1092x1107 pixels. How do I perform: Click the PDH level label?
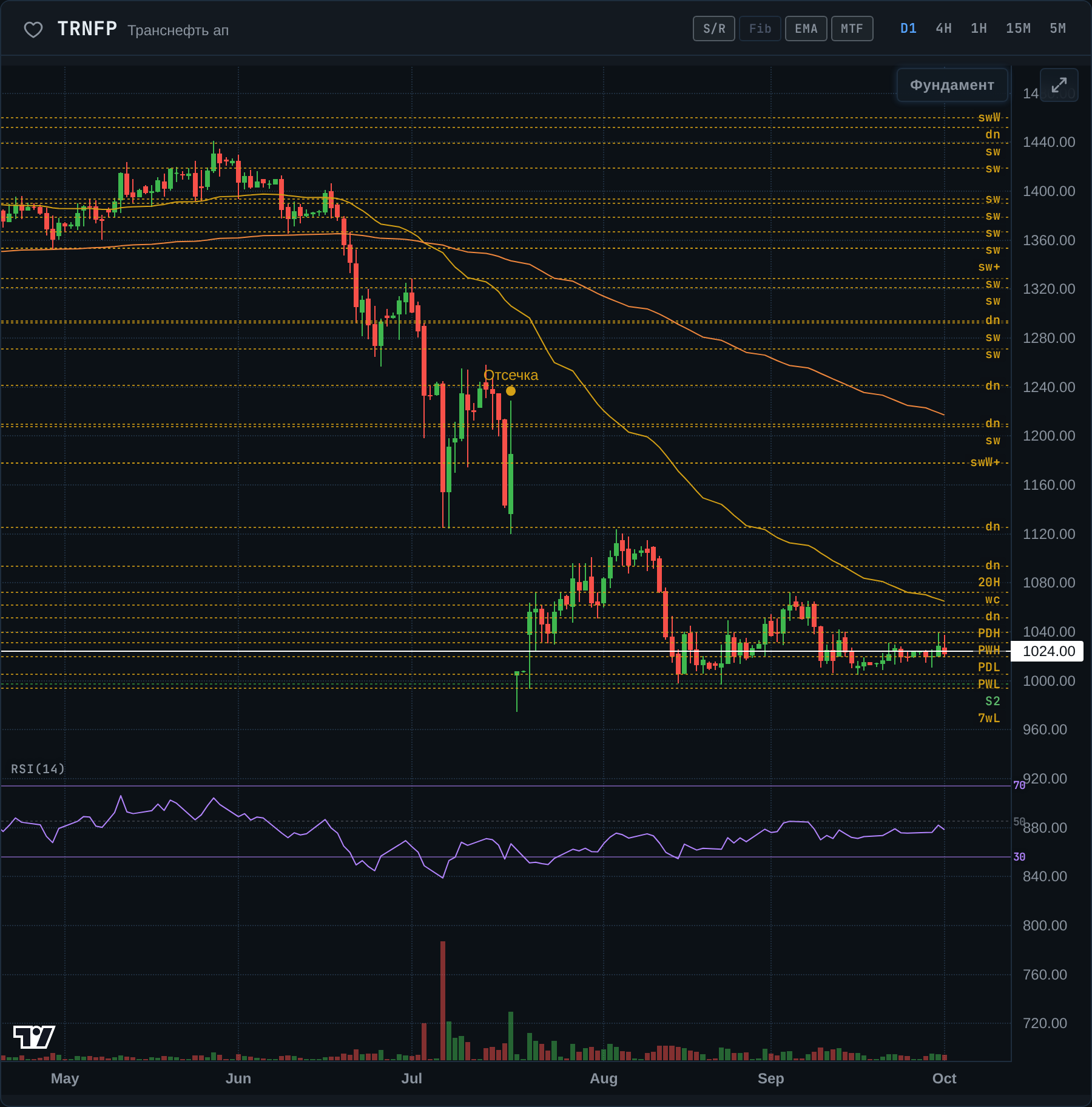pos(989,634)
